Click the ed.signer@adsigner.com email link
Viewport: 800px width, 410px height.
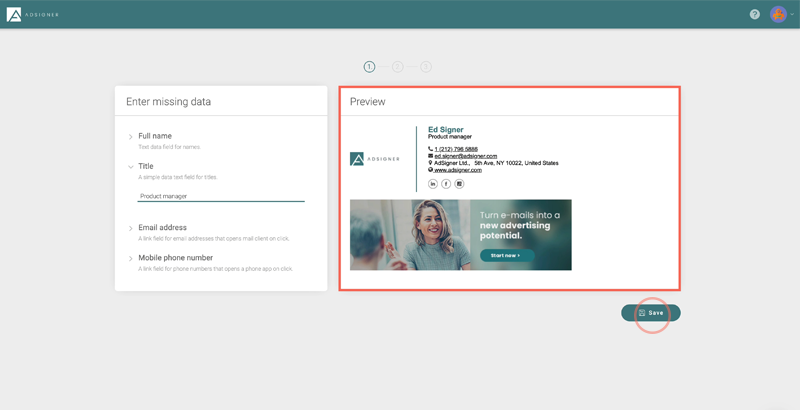pos(466,156)
